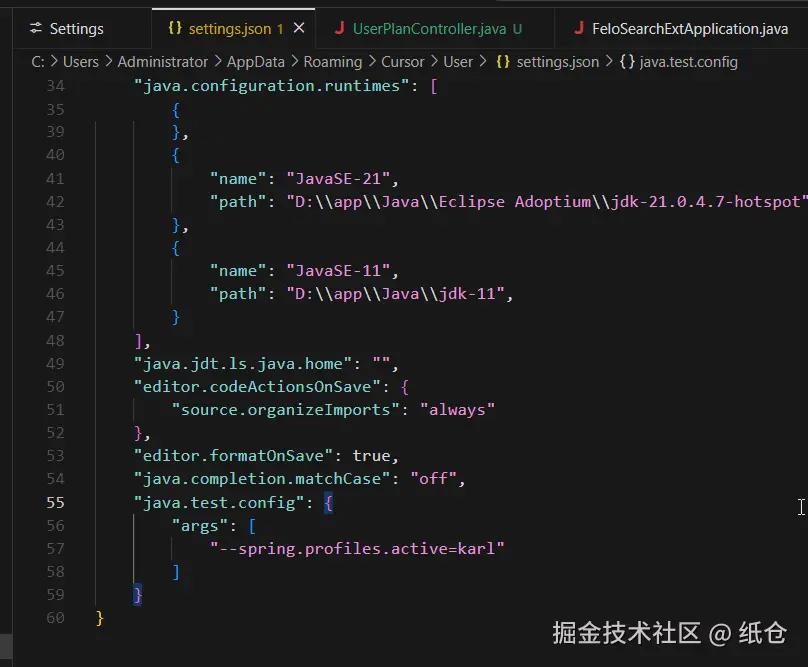Image resolution: width=808 pixels, height=667 pixels.
Task: Click line number 34 in the gutter
Action: [x=56, y=86]
